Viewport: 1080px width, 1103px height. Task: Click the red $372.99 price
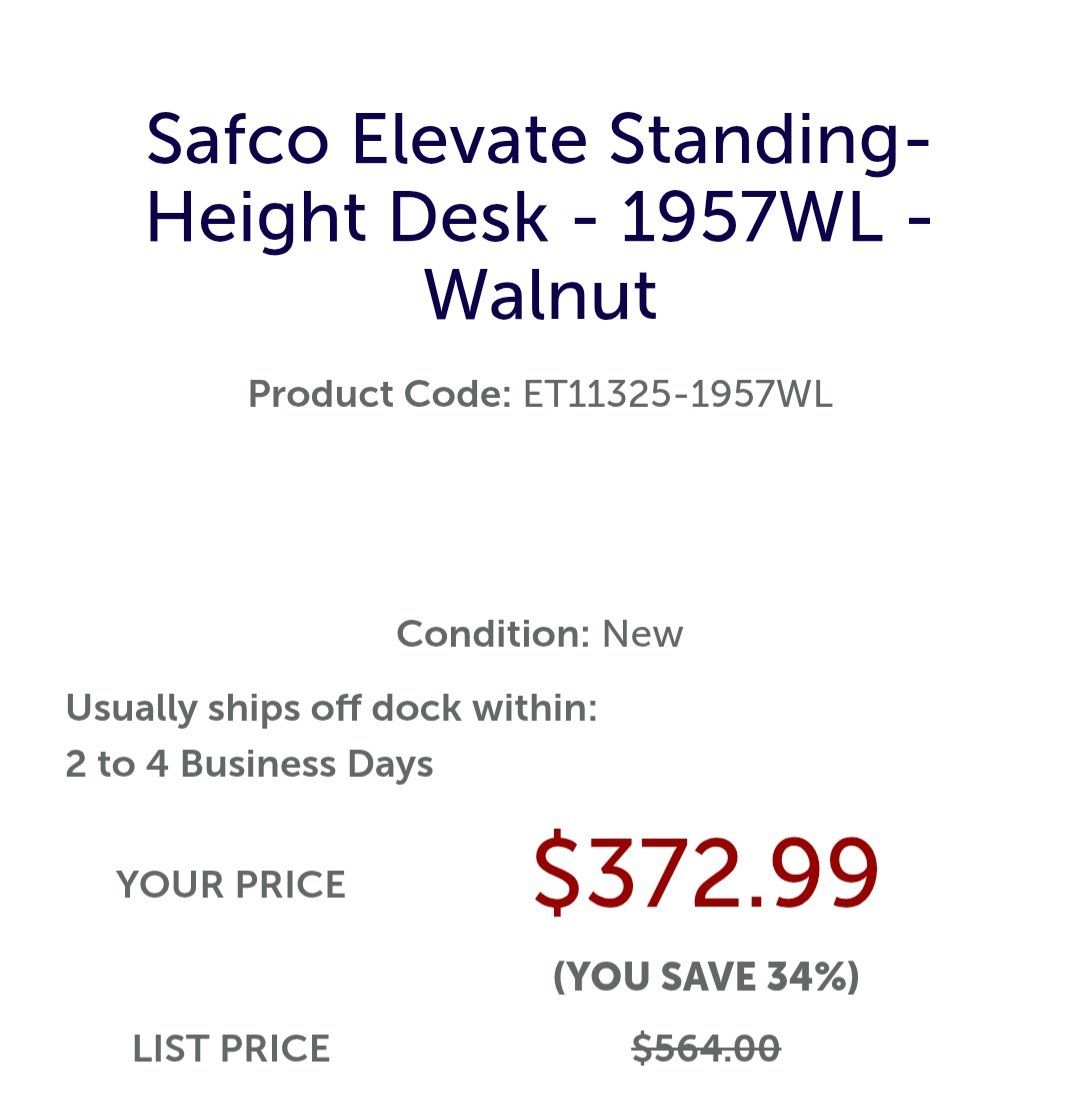tap(706, 872)
